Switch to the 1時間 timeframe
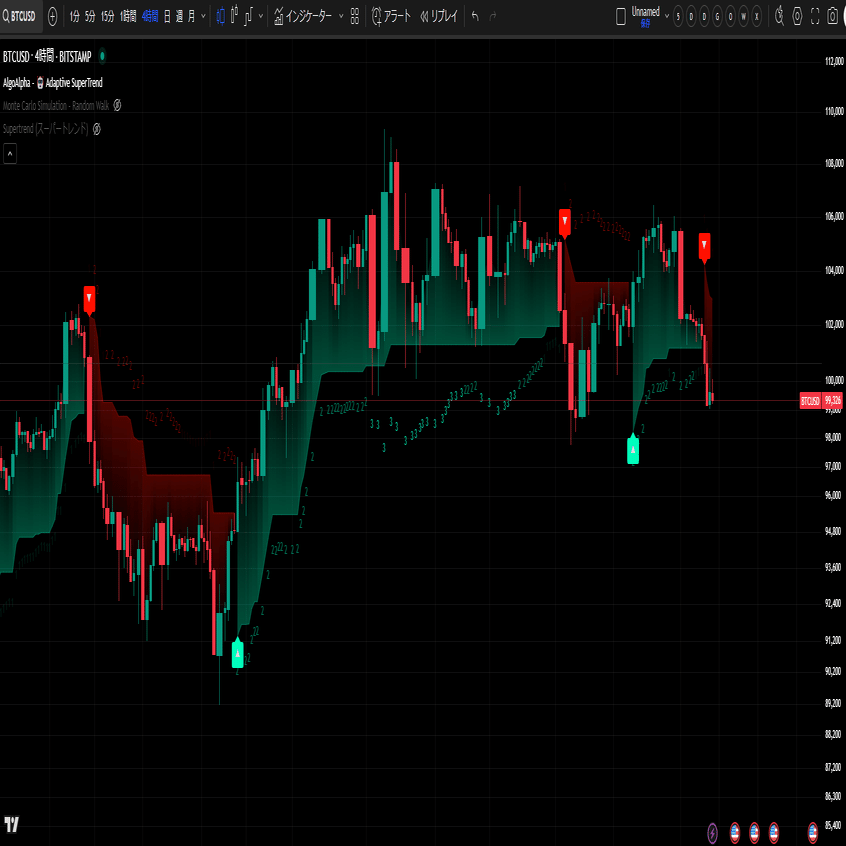Viewport: 846px width, 846px height. (x=128, y=17)
